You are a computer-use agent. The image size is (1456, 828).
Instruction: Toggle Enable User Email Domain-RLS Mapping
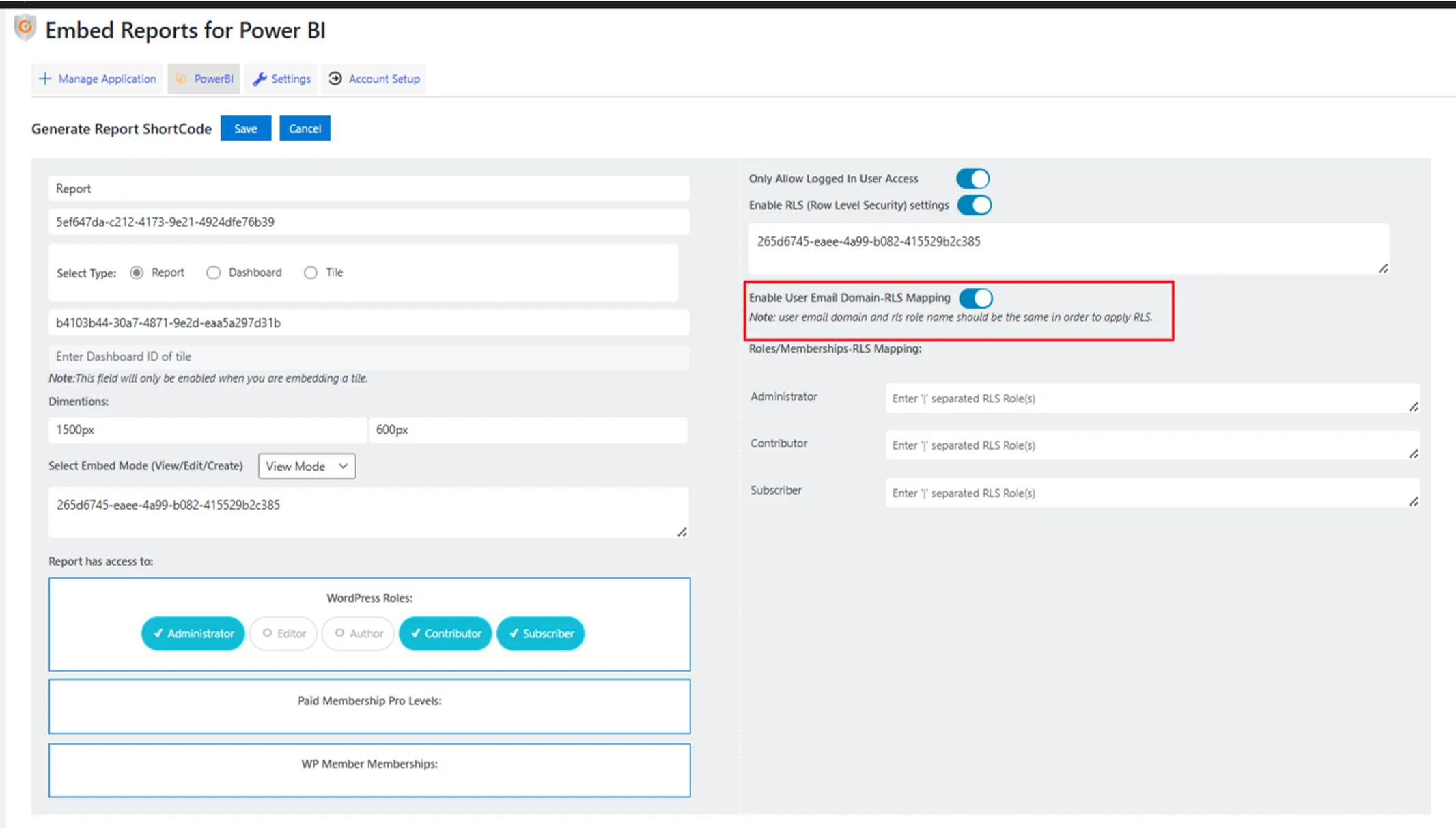pyautogui.click(x=976, y=298)
